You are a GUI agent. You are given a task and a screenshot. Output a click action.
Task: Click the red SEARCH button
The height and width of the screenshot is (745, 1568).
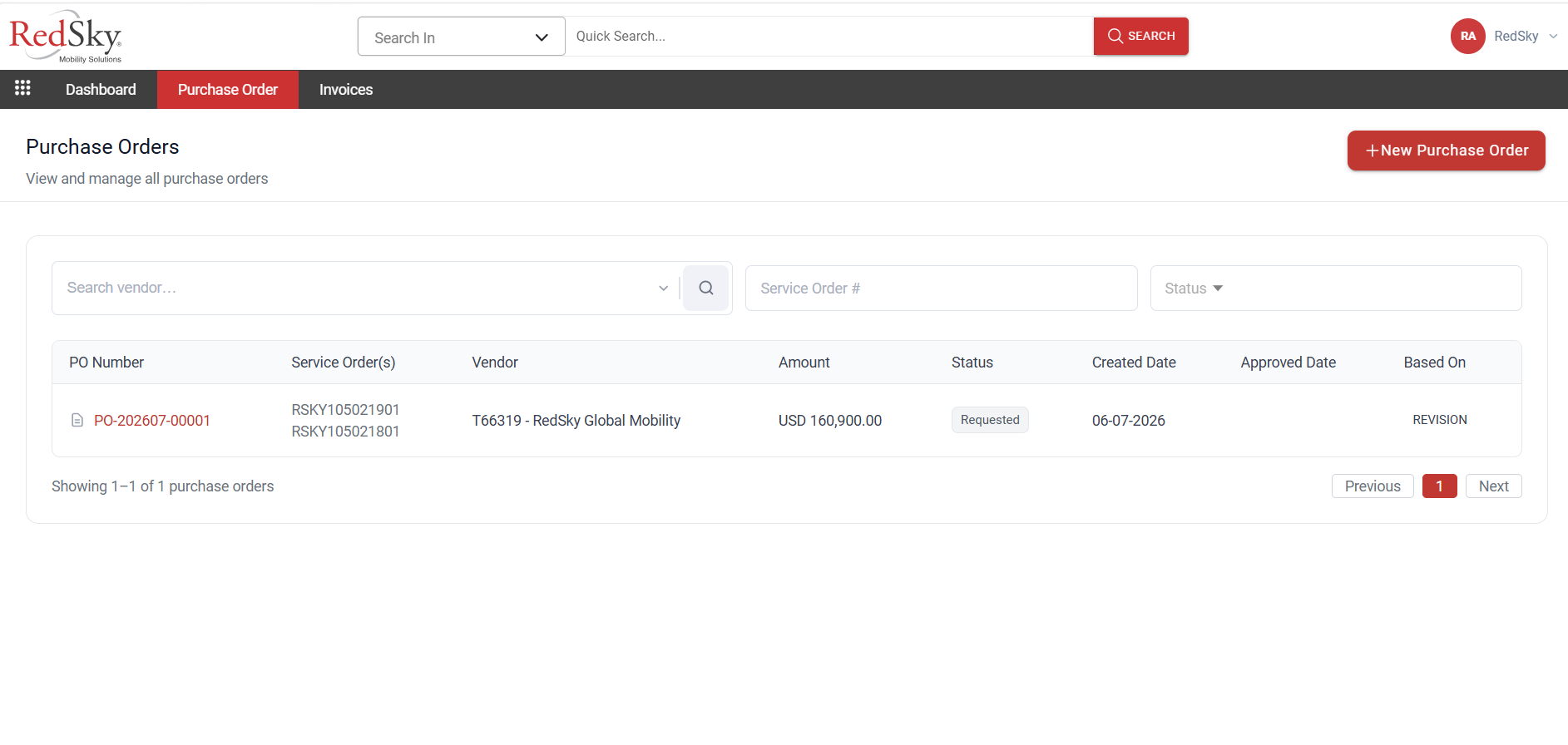(x=1140, y=37)
